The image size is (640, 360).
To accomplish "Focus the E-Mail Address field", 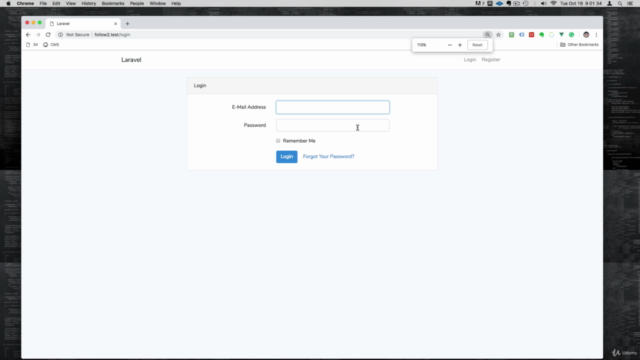I will (333, 107).
